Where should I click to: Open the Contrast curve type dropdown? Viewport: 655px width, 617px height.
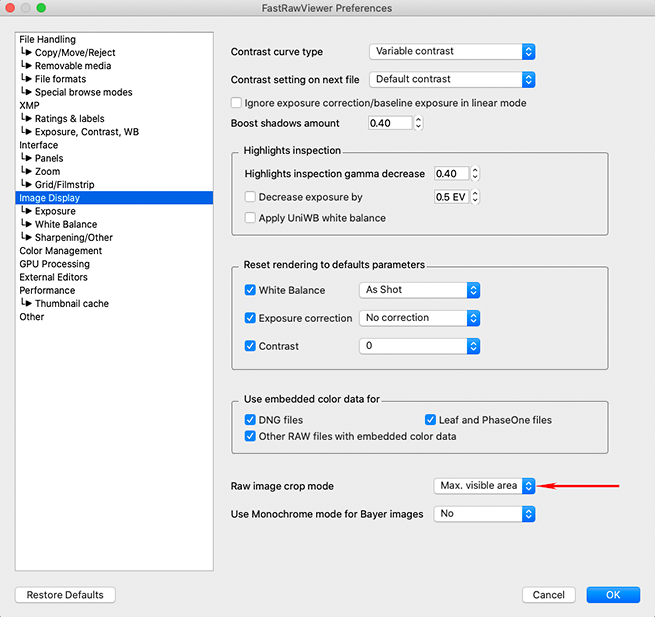pyautogui.click(x=452, y=51)
